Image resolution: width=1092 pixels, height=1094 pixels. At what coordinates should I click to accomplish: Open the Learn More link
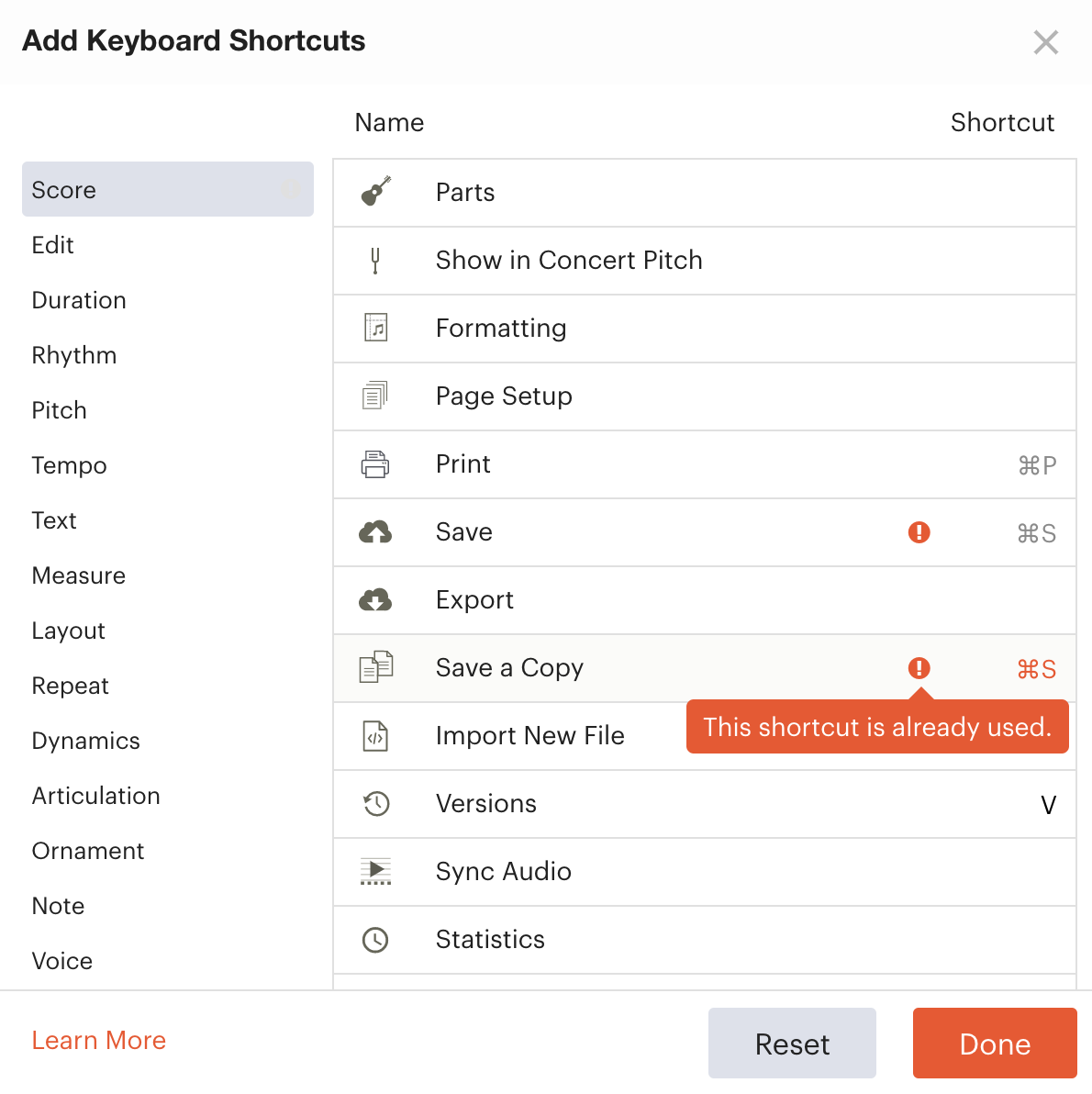99,1040
